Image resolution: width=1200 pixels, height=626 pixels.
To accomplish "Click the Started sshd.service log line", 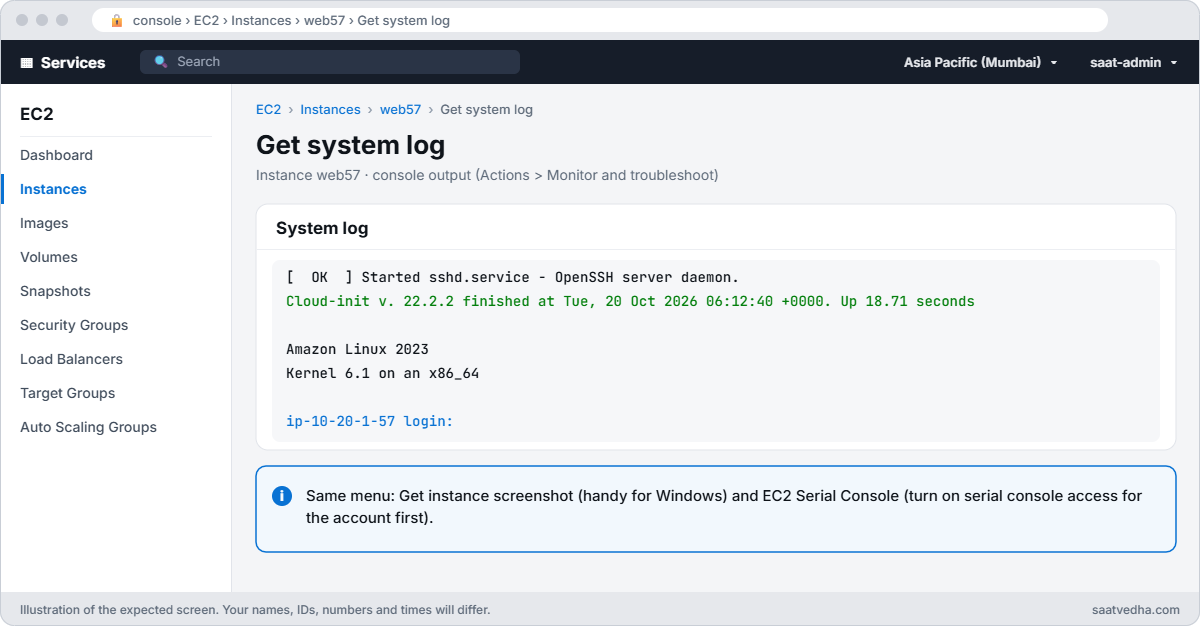I will click(512, 277).
